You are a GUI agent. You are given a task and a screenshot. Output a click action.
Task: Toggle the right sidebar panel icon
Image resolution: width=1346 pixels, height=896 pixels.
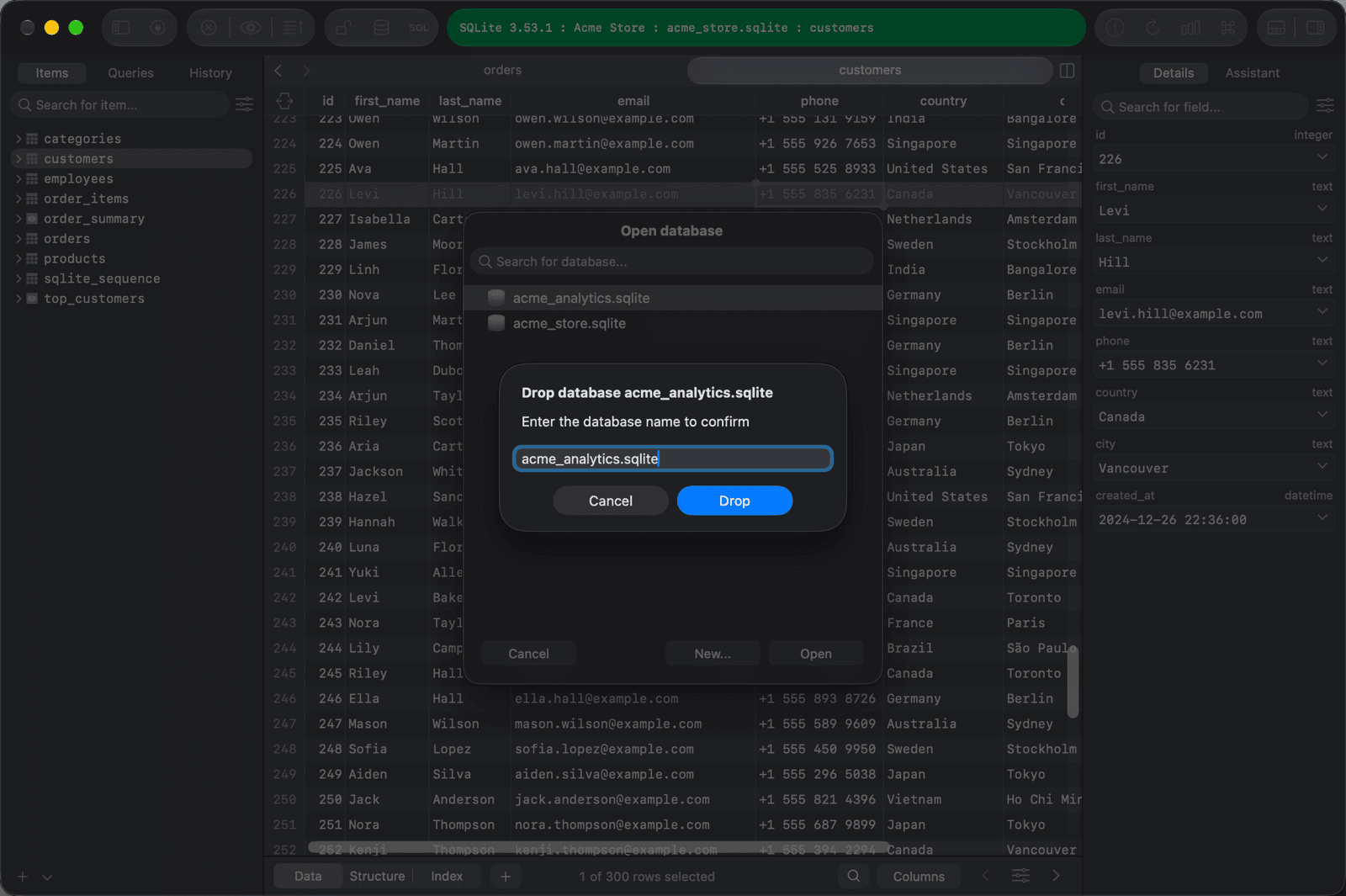coord(1315,28)
